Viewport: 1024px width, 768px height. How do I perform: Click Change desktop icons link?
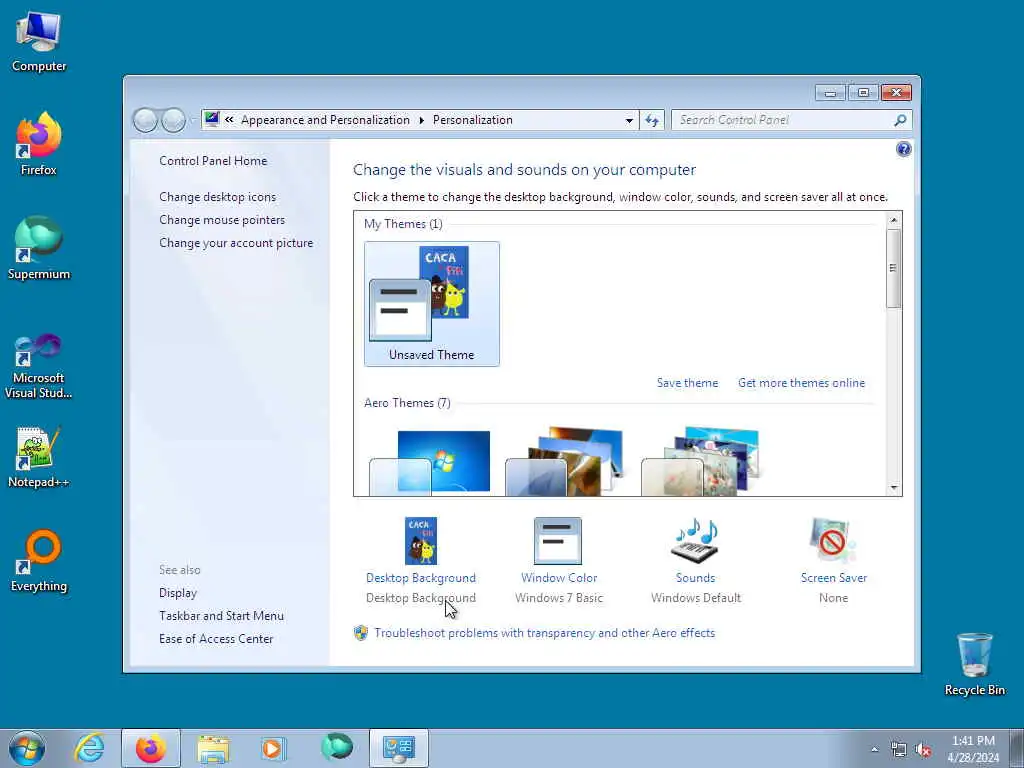pyautogui.click(x=217, y=197)
